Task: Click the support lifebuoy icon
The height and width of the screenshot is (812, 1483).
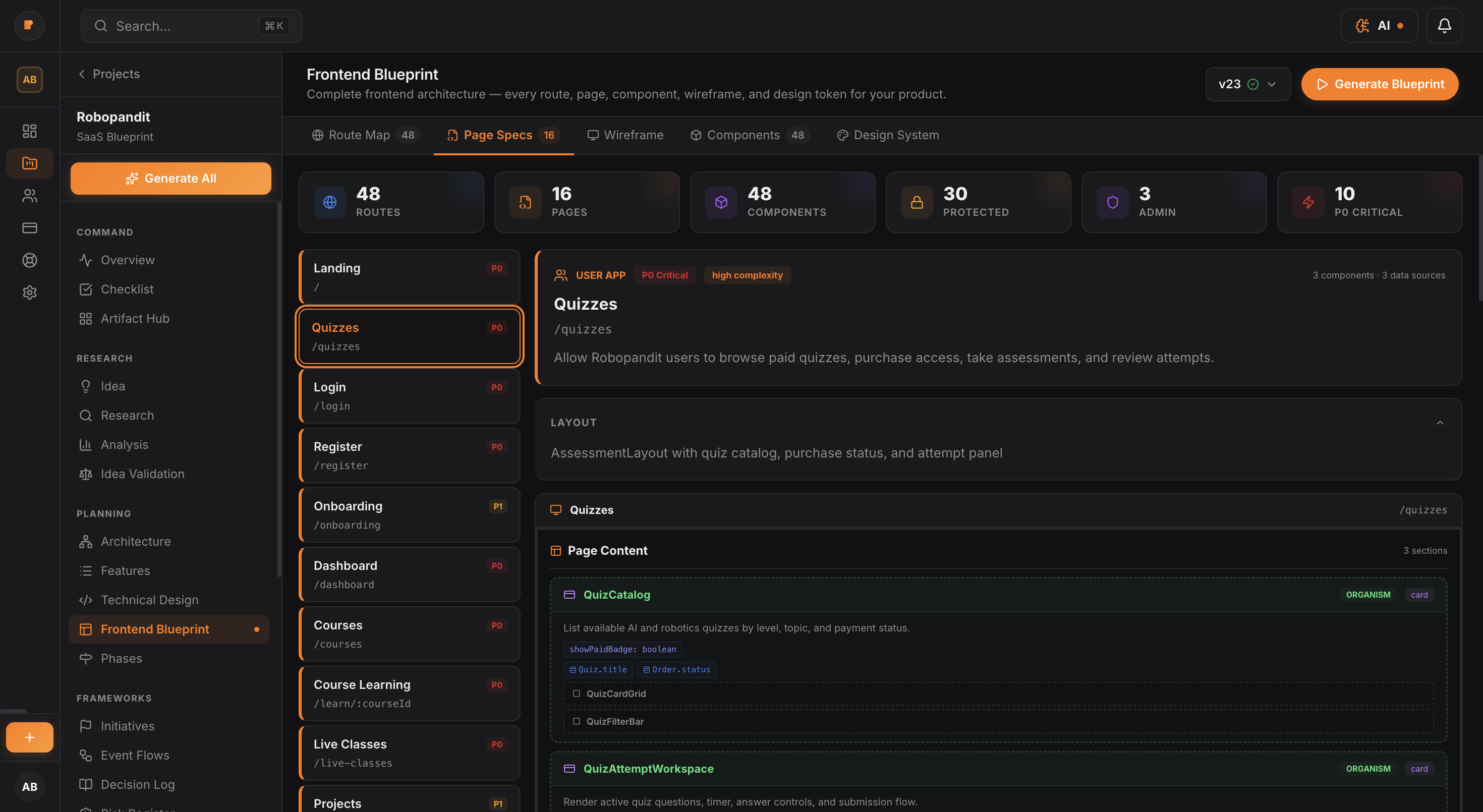Action: (x=29, y=260)
